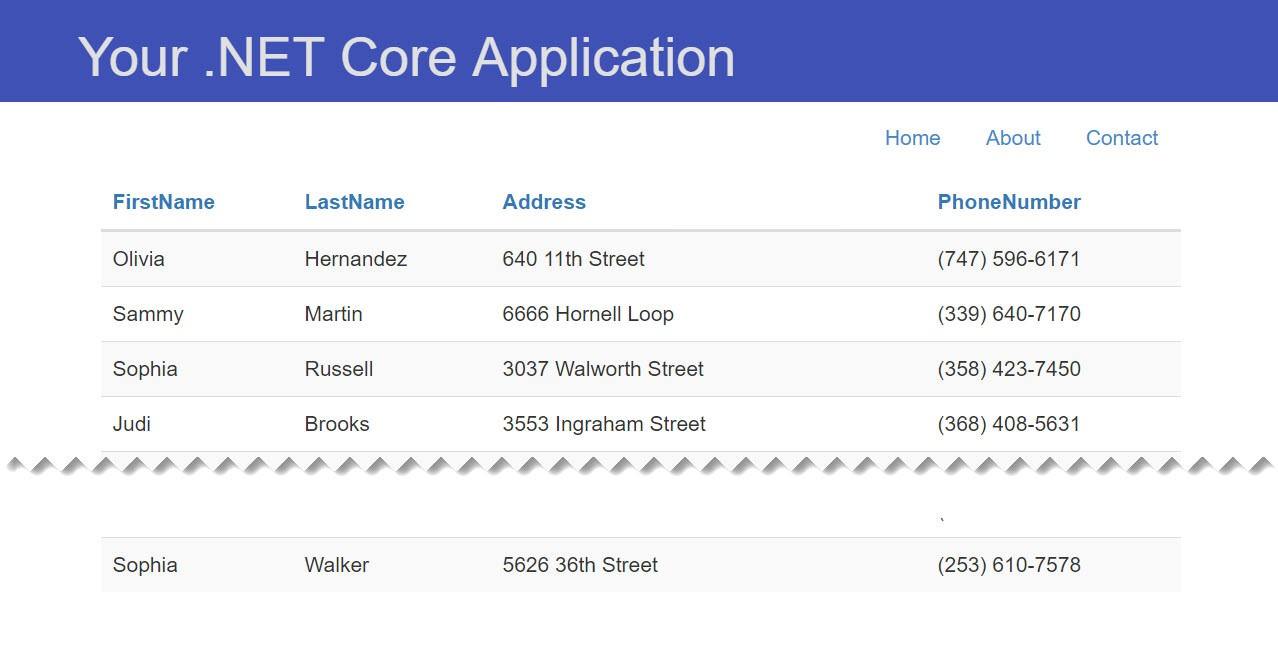Select the address 640 11th Street

point(573,259)
